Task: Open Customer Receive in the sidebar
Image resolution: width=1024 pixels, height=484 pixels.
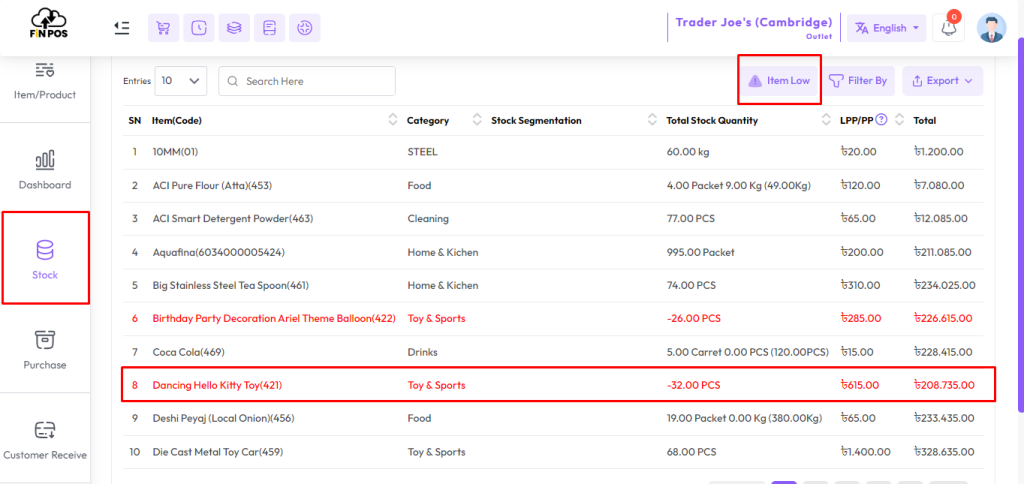Action: click(x=44, y=438)
